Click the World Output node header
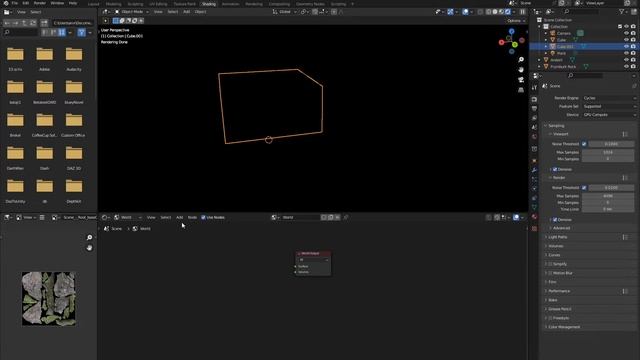 click(x=313, y=253)
